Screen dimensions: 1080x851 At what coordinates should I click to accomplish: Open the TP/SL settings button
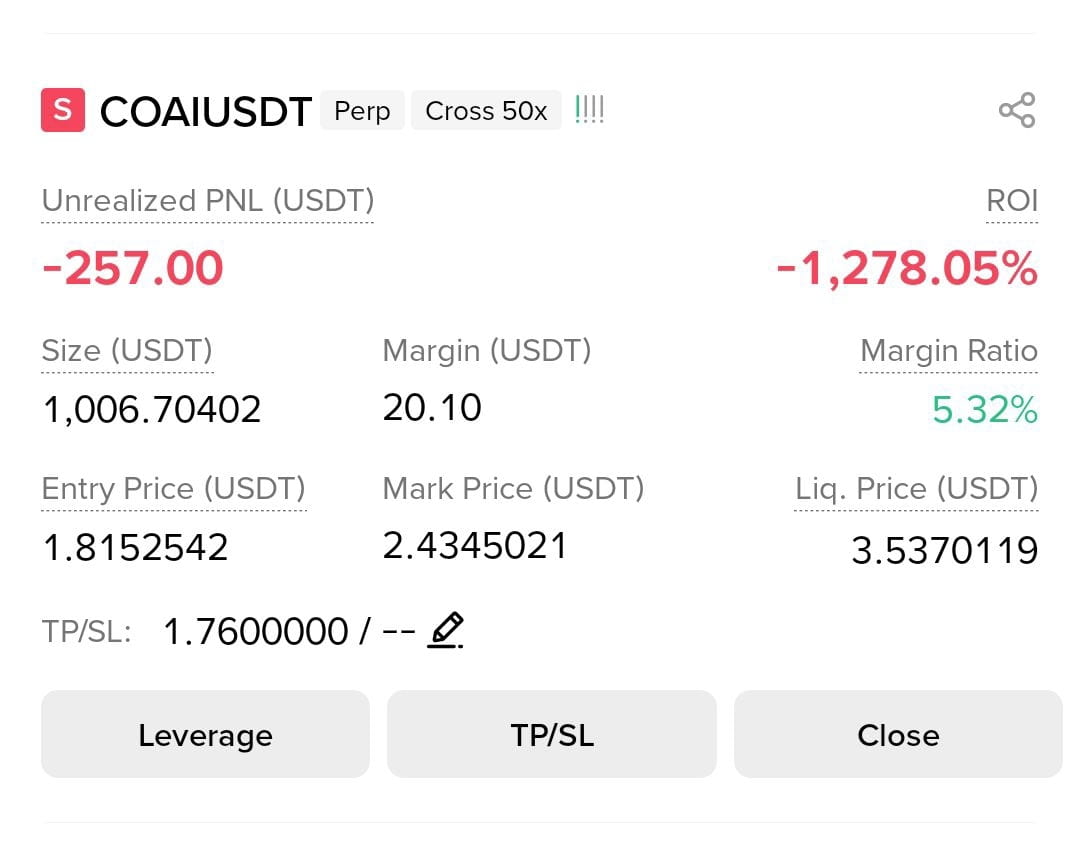[x=552, y=734]
